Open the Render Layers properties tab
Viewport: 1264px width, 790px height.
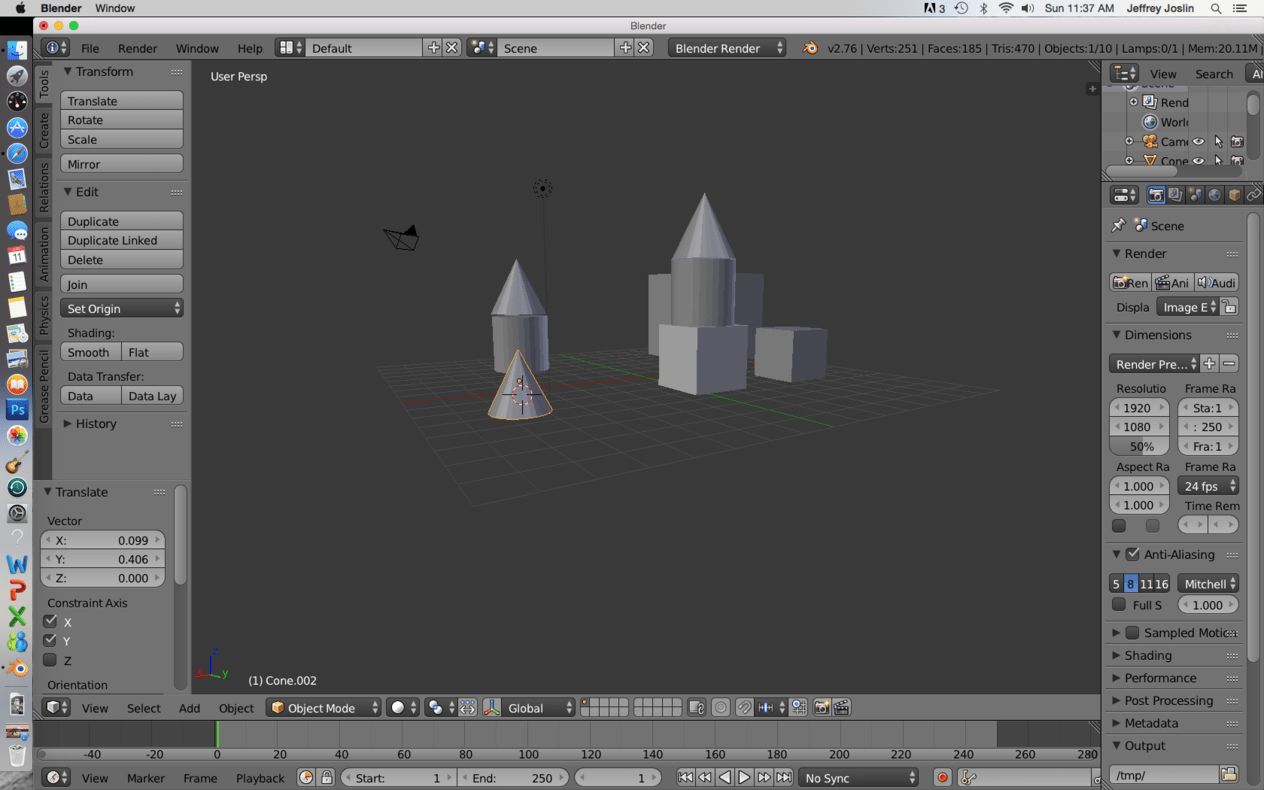pyautogui.click(x=1175, y=195)
